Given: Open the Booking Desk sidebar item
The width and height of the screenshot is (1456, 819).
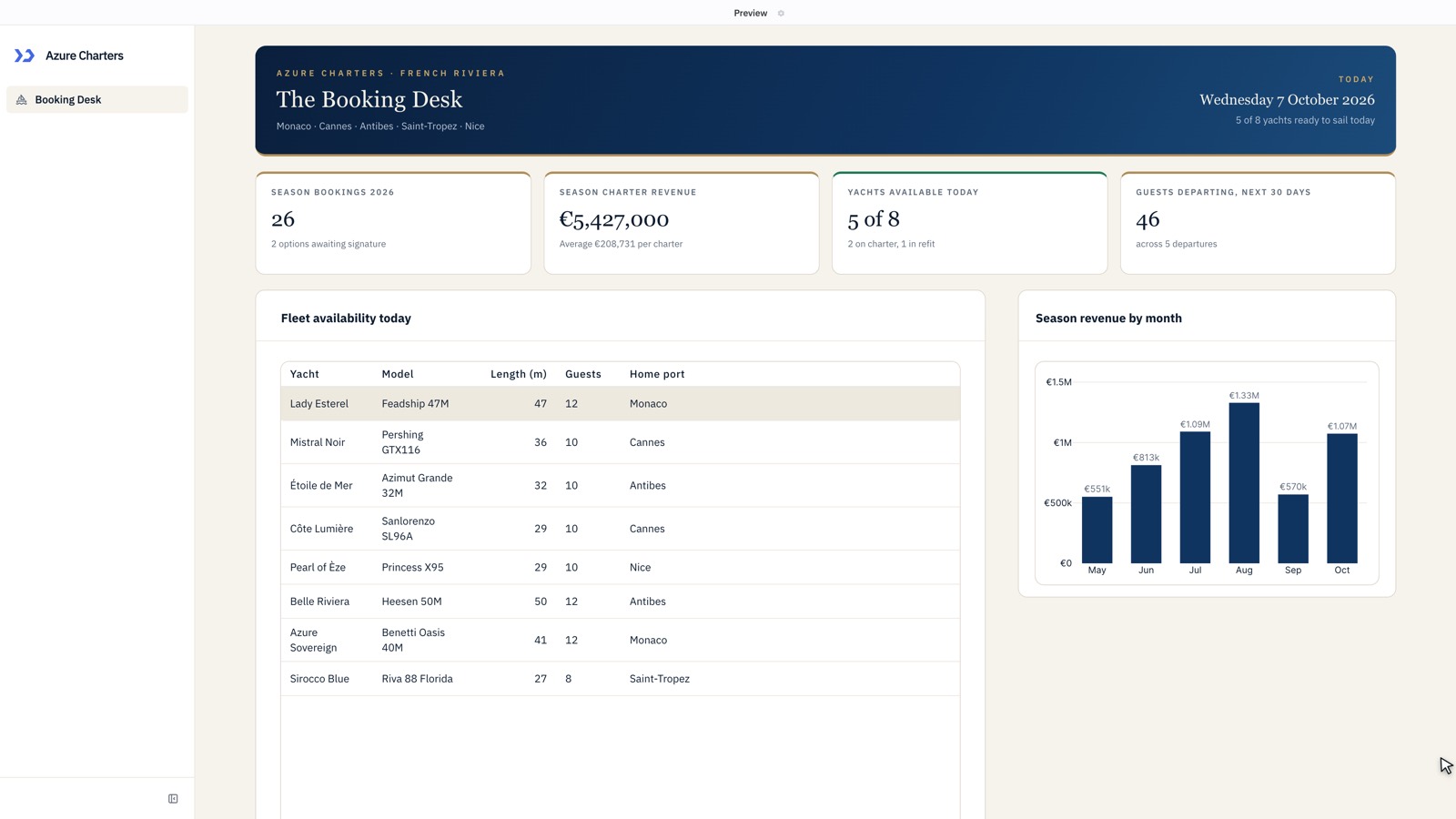Looking at the screenshot, I should [x=97, y=100].
